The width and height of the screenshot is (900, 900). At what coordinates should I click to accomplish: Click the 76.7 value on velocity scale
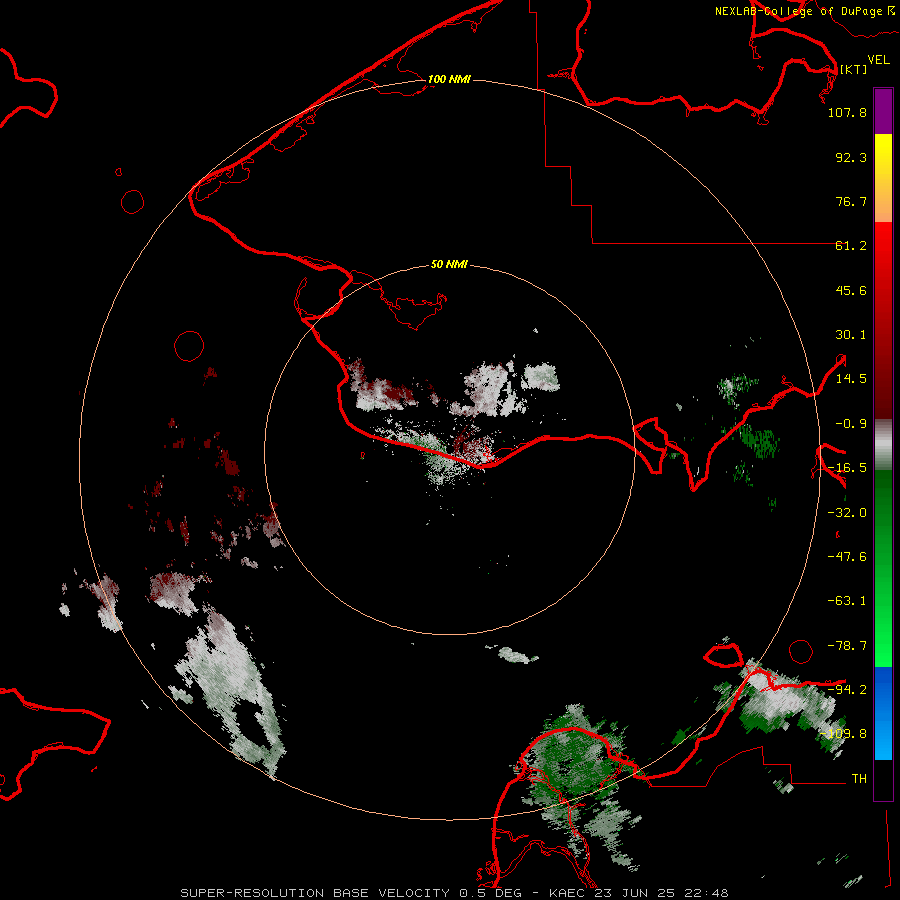click(x=851, y=201)
